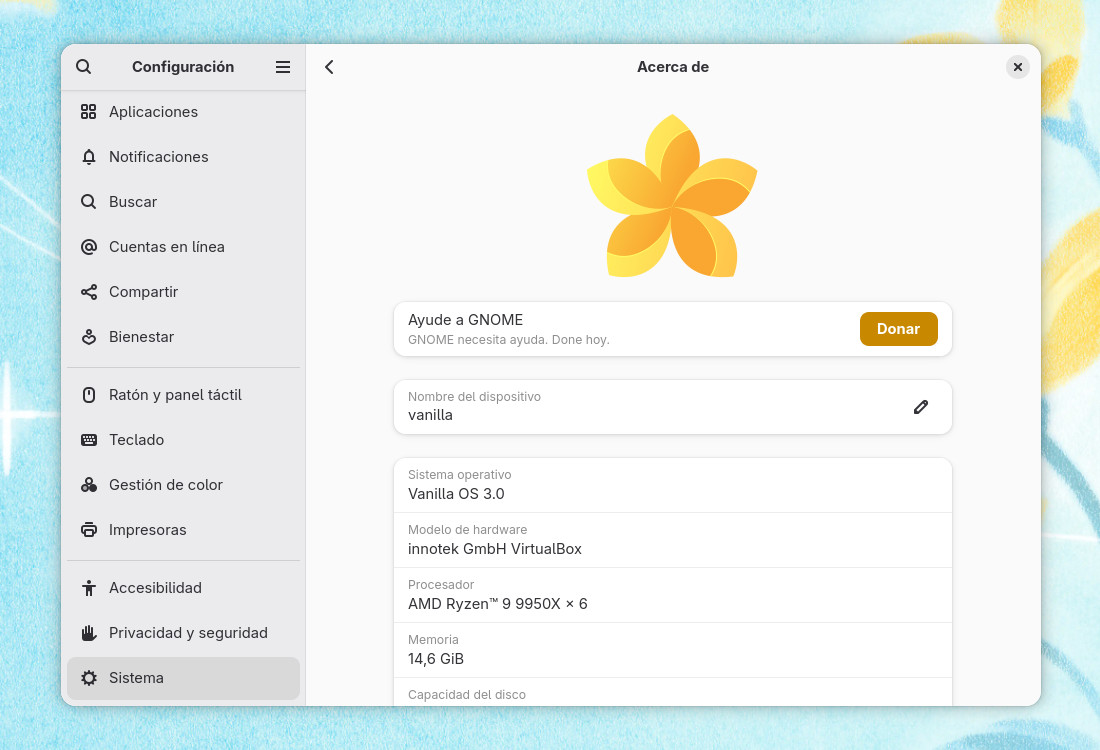The width and height of the screenshot is (1100, 750).
Task: Click the Sistema gear icon
Action: pos(88,678)
